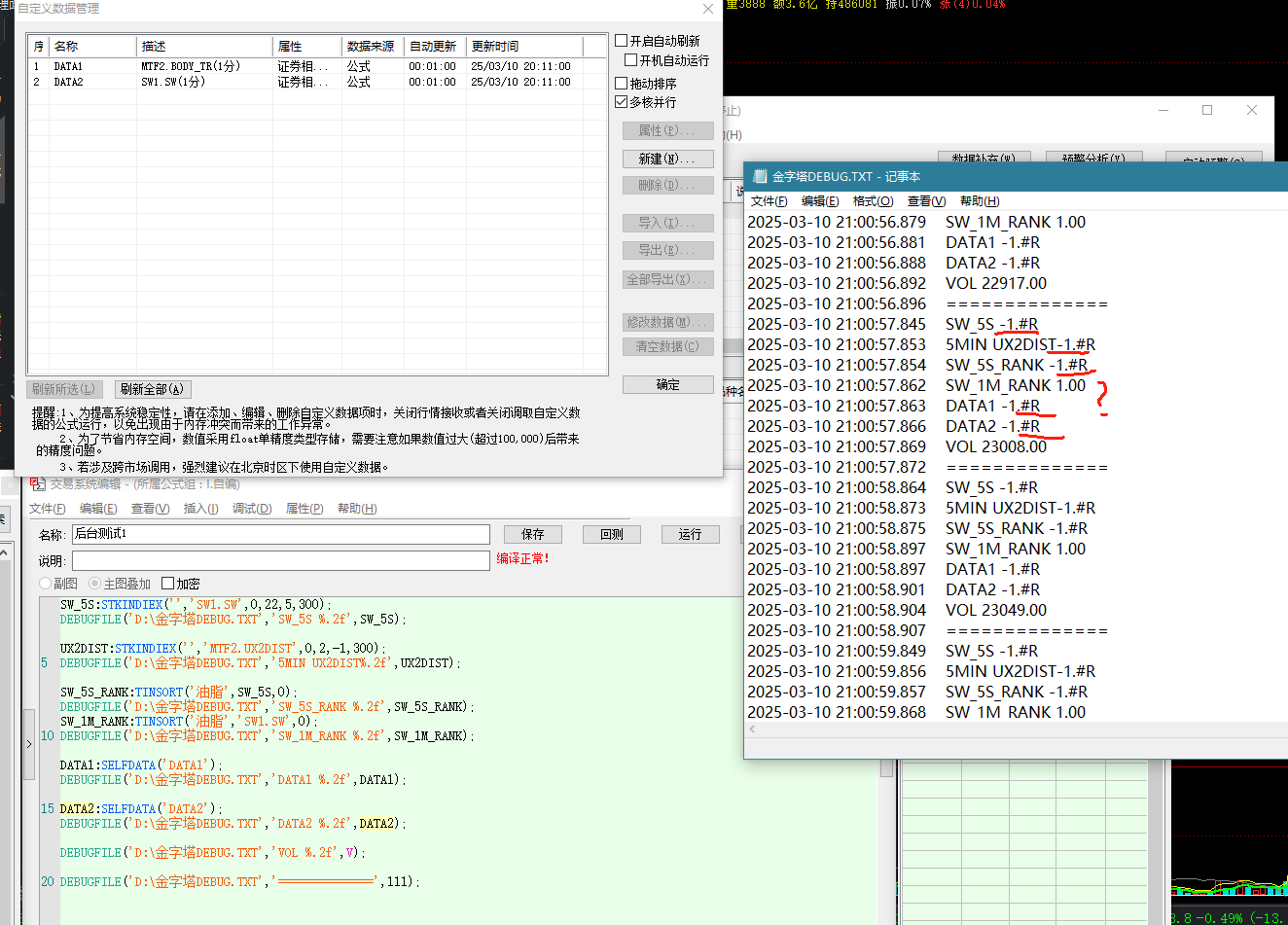Viewport: 1288px width, 925px height.
Task: Click the 自动更新 column header
Action: click(435, 46)
